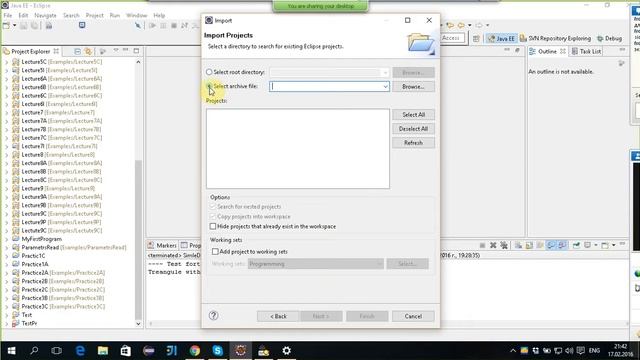The width and height of the screenshot is (640, 360).
Task: Open the Window menu
Action: [x=136, y=16]
